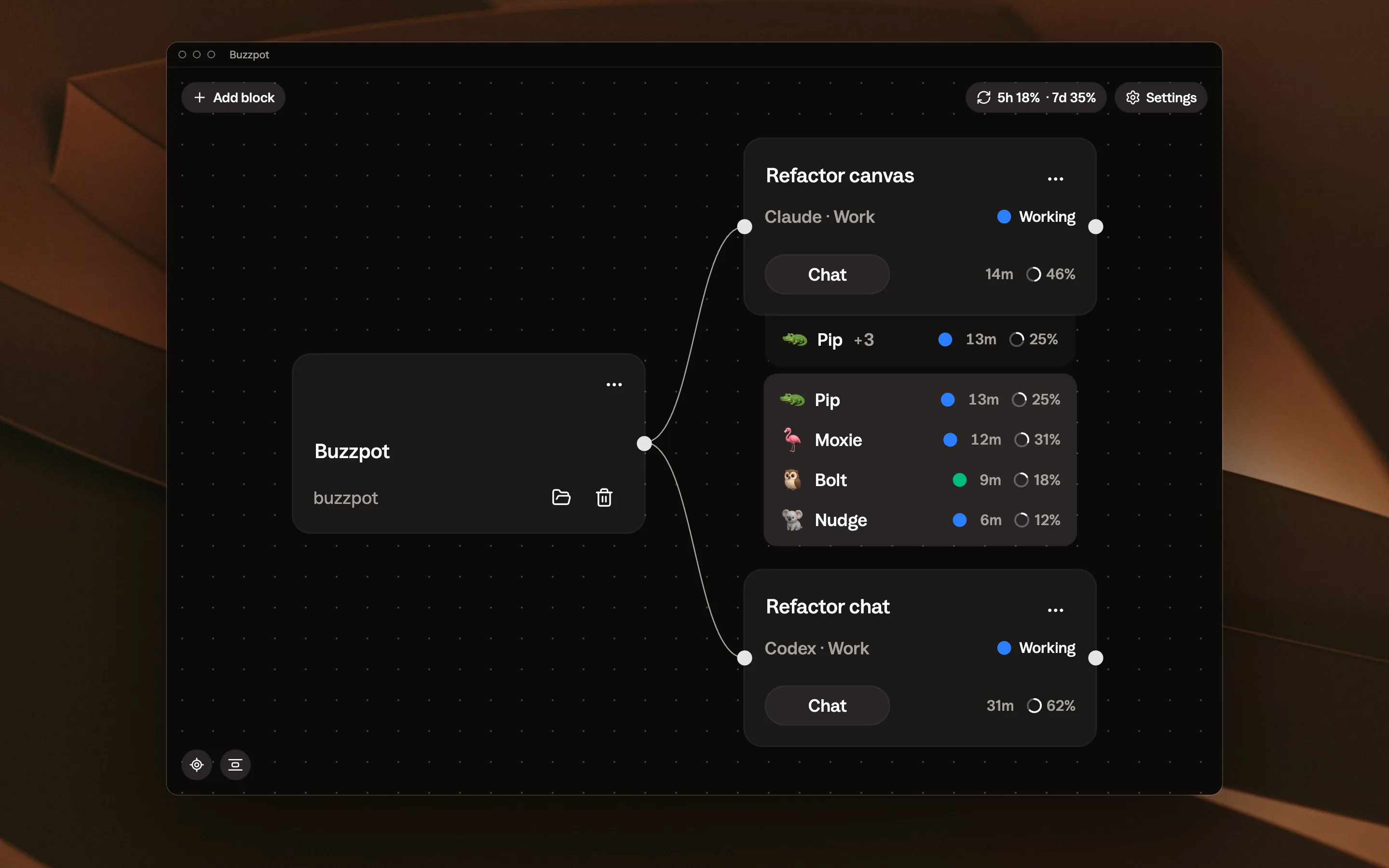
Task: Click the owl icon next to Bolt
Action: click(792, 480)
